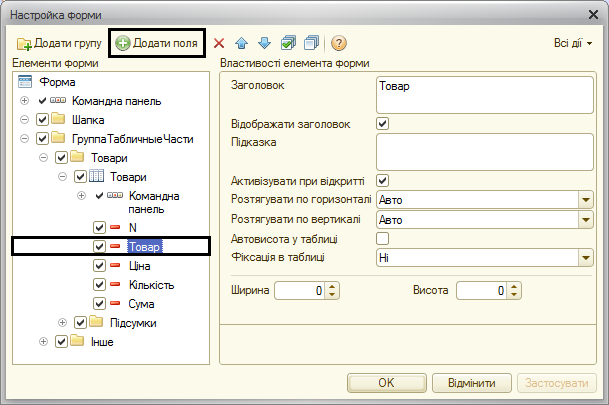The image size is (609, 405).
Task: Open Розтягувати по горизонталі dropdown
Action: tap(586, 200)
